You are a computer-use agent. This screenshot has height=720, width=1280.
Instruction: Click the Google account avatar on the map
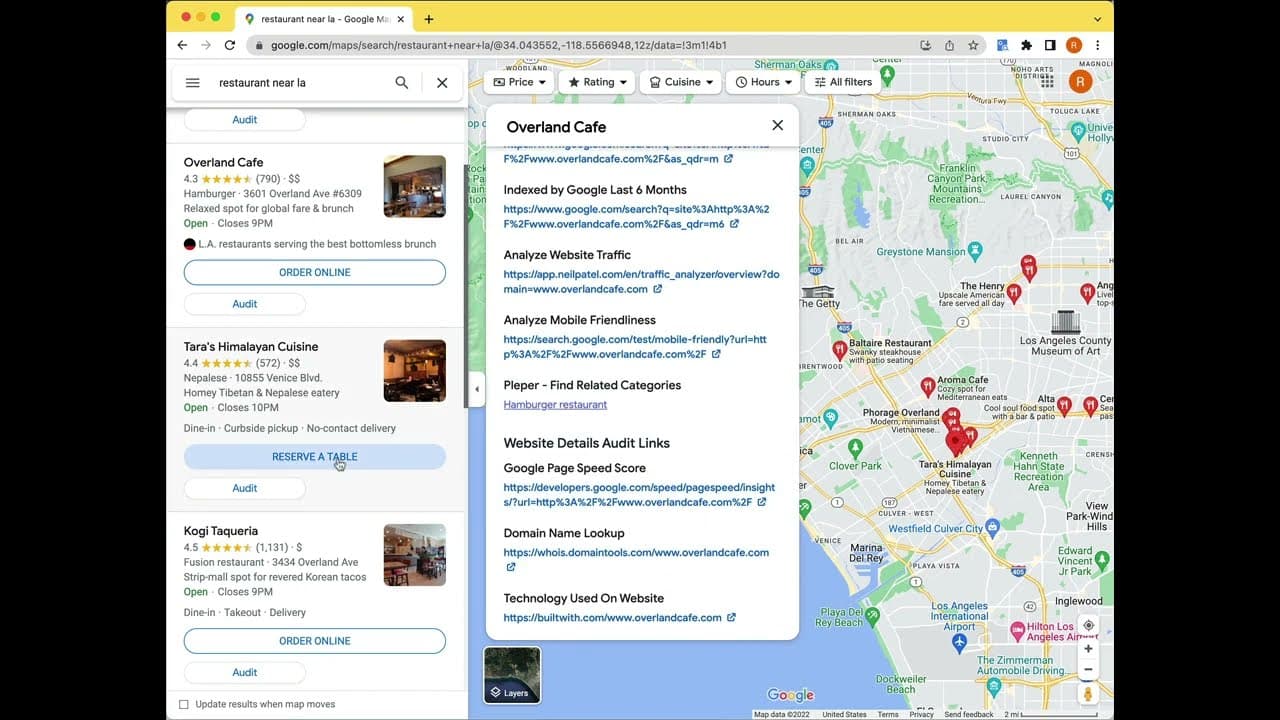pyautogui.click(x=1080, y=82)
